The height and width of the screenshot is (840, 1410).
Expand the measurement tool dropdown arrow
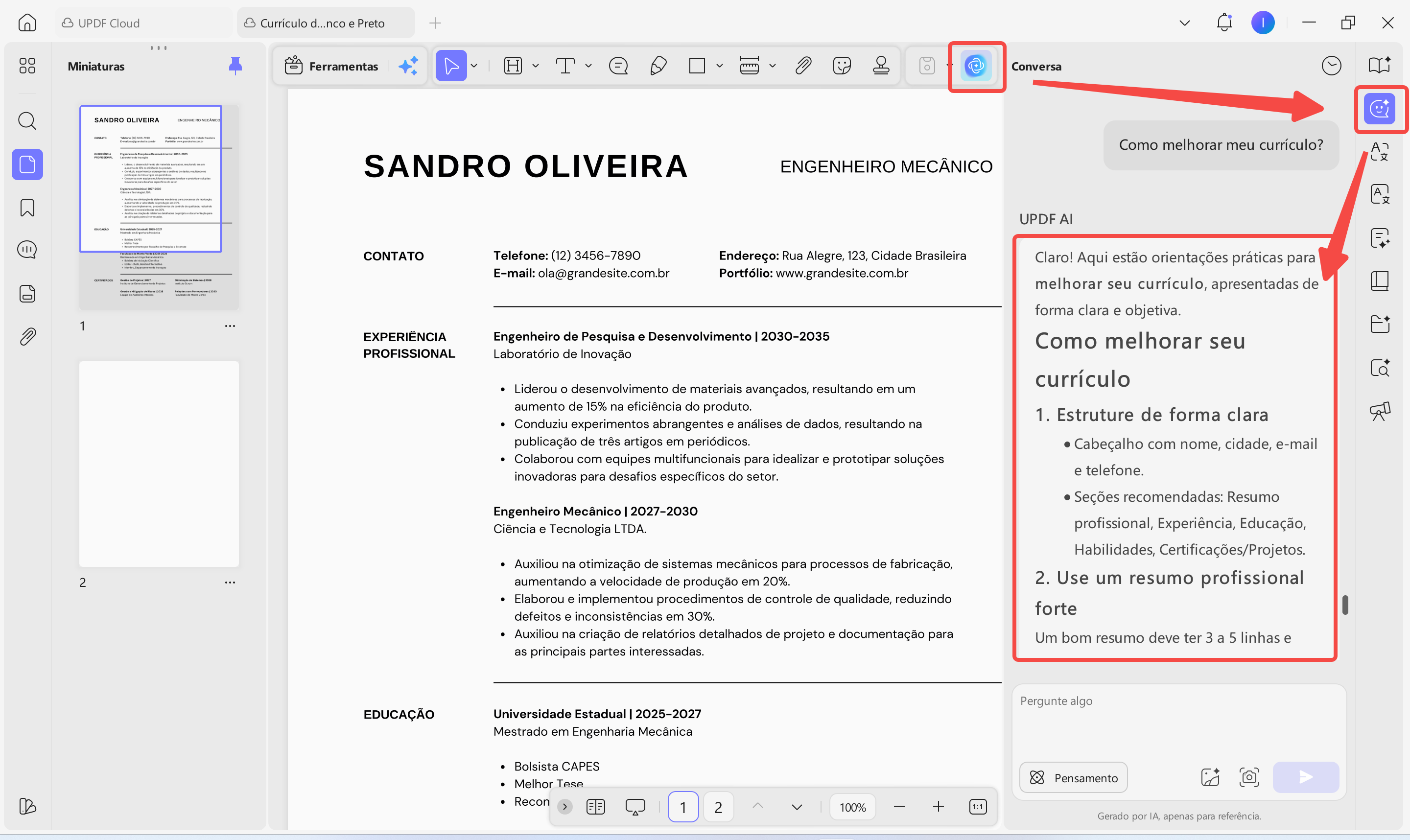(772, 66)
